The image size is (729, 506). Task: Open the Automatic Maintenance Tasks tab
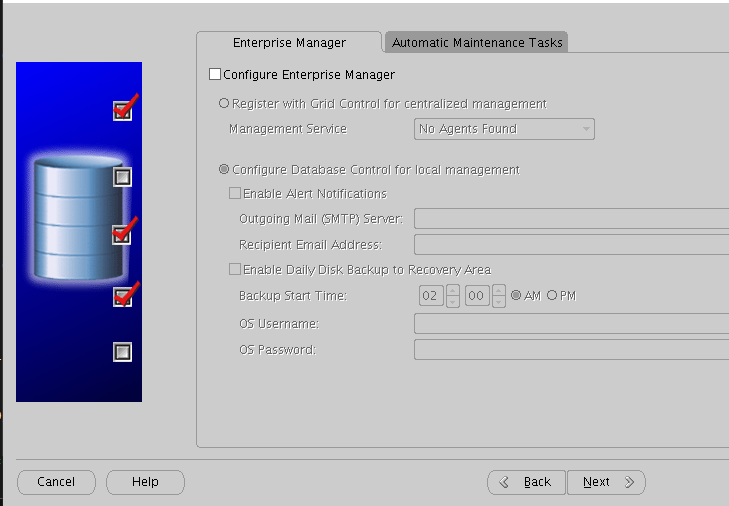(477, 42)
